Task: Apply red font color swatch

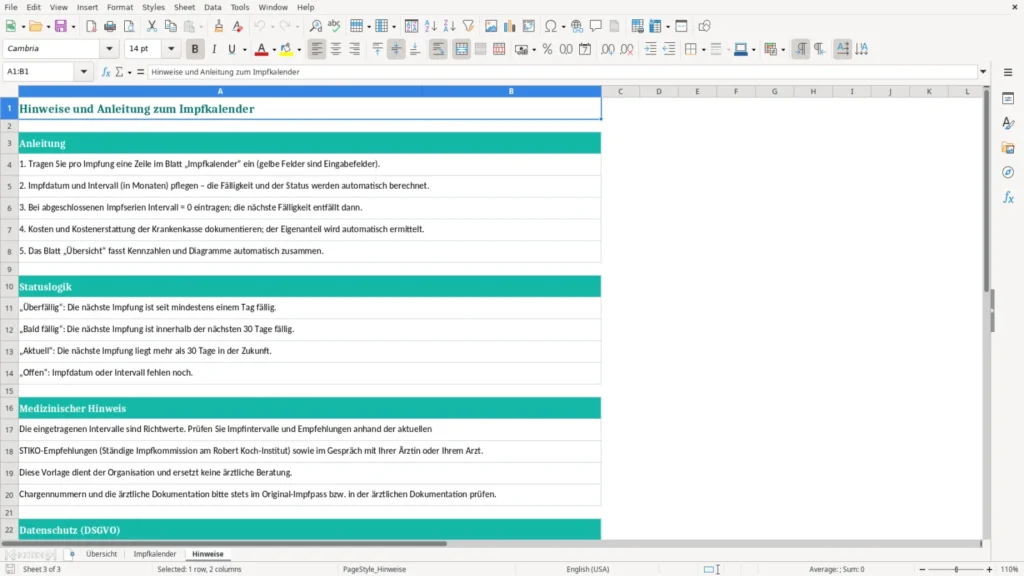Action: click(x=261, y=50)
